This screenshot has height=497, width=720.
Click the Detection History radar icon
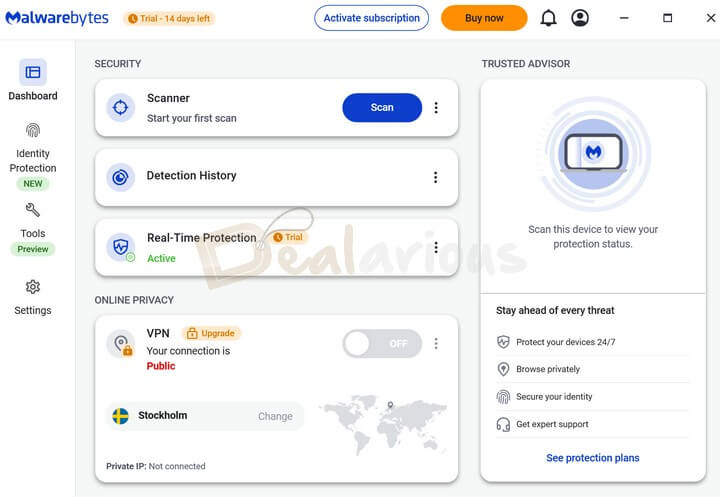pos(120,177)
